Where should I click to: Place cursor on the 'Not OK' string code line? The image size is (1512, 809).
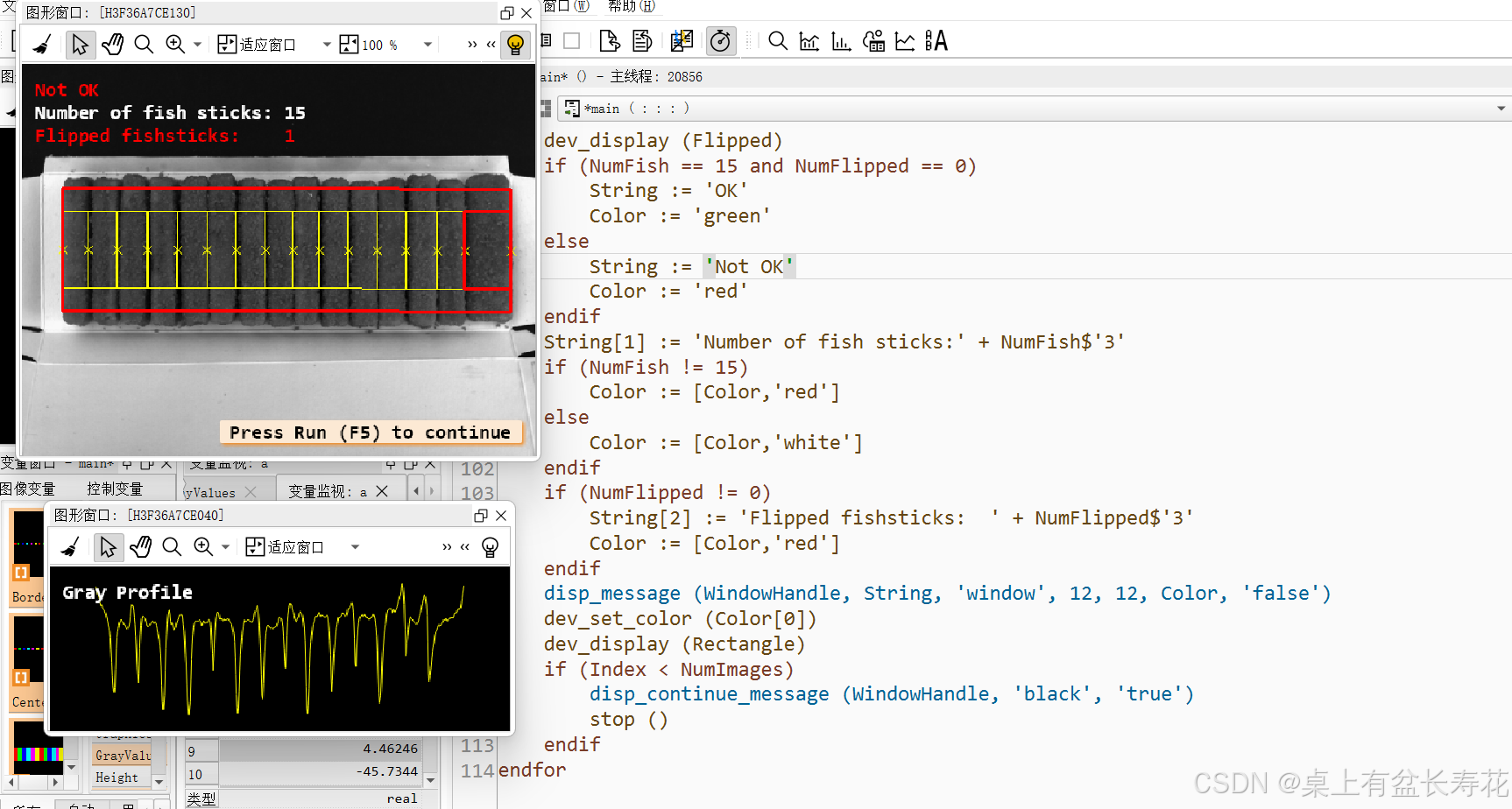pyautogui.click(x=691, y=267)
